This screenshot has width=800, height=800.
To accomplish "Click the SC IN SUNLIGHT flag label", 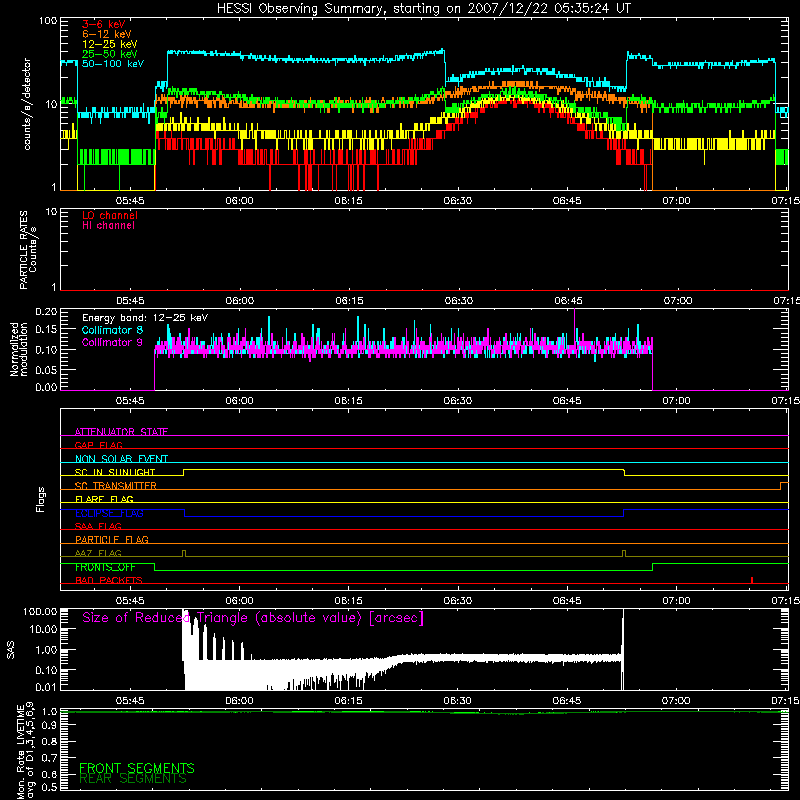I will click(x=115, y=472).
